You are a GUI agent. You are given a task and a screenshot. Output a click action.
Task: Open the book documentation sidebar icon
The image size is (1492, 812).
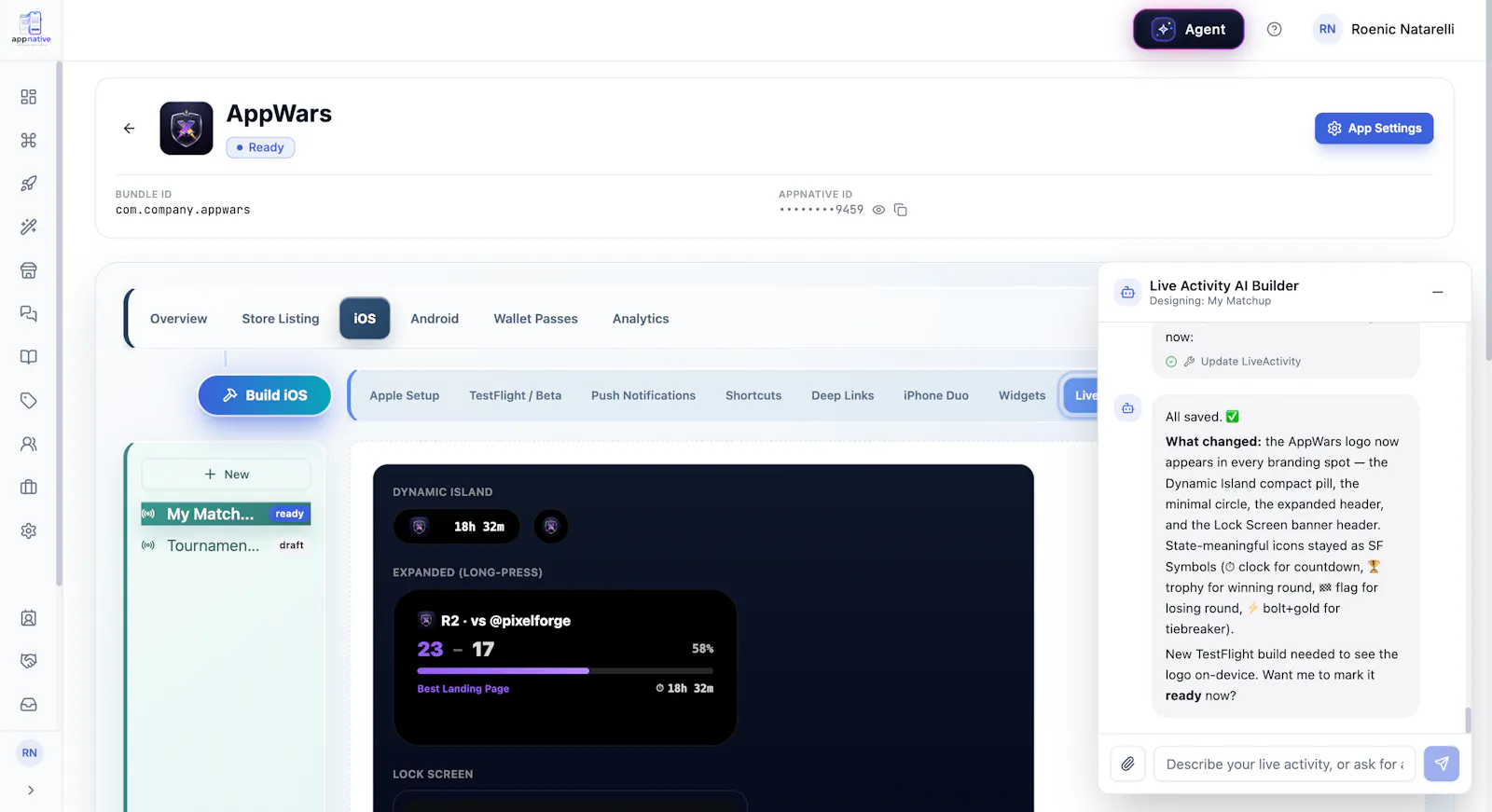29,357
